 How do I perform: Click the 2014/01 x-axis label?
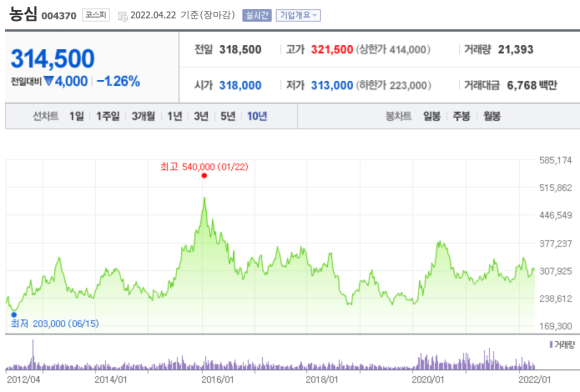coord(111,380)
